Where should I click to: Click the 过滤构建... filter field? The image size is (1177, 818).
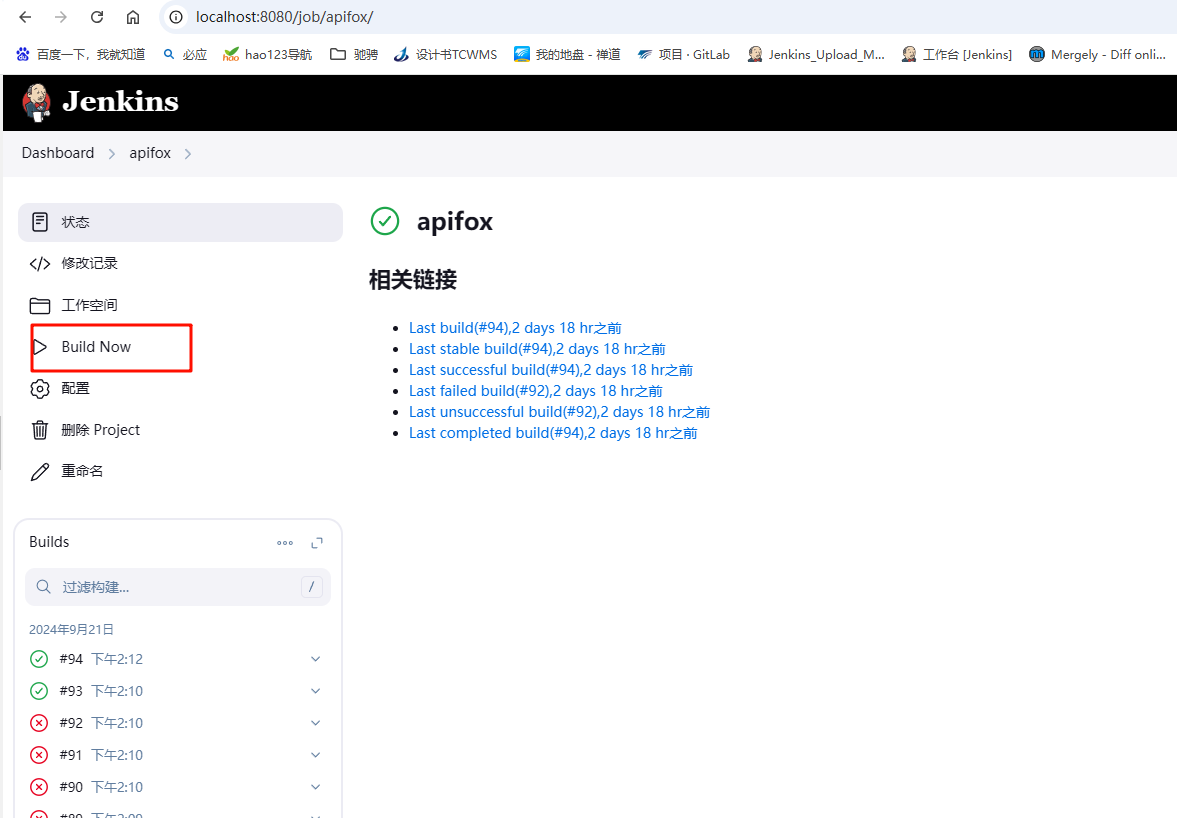click(178, 587)
